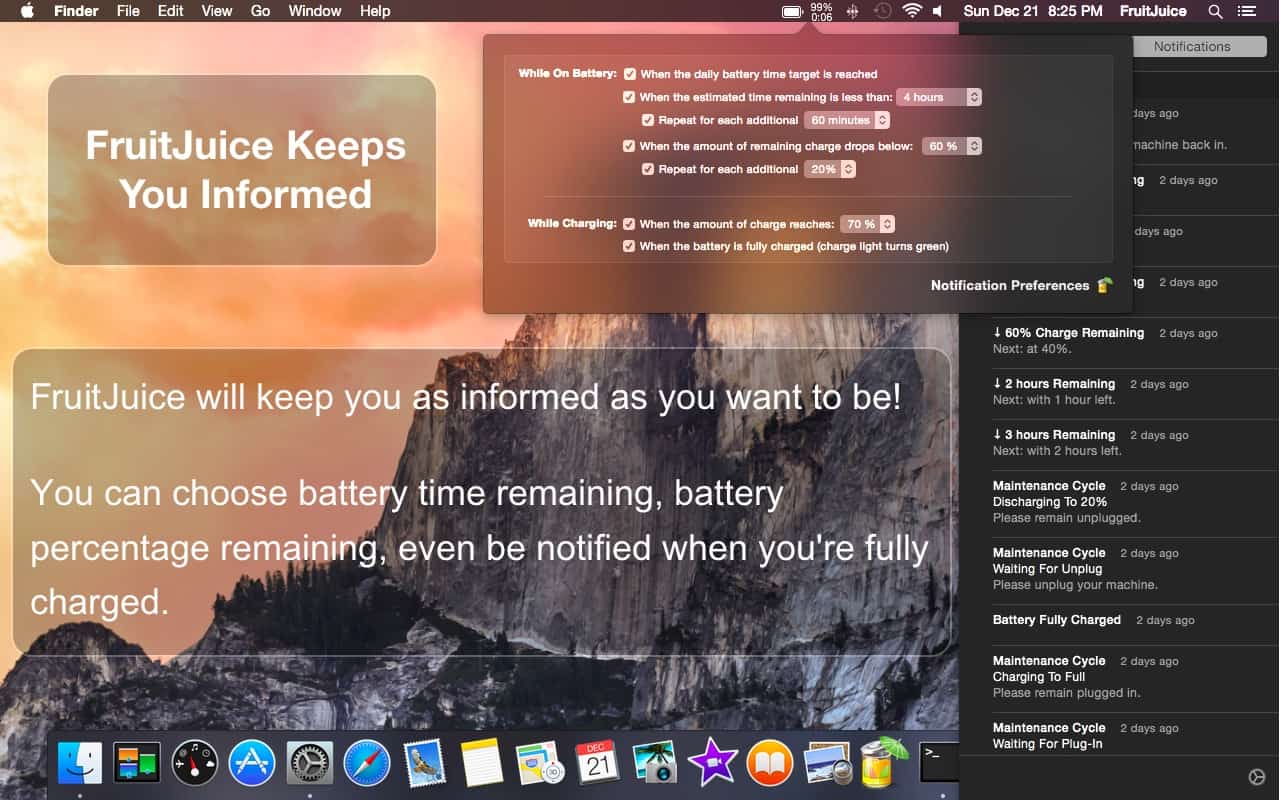Open the 4 hours time remaining dropdown
Image resolution: width=1280 pixels, height=800 pixels.
(939, 97)
